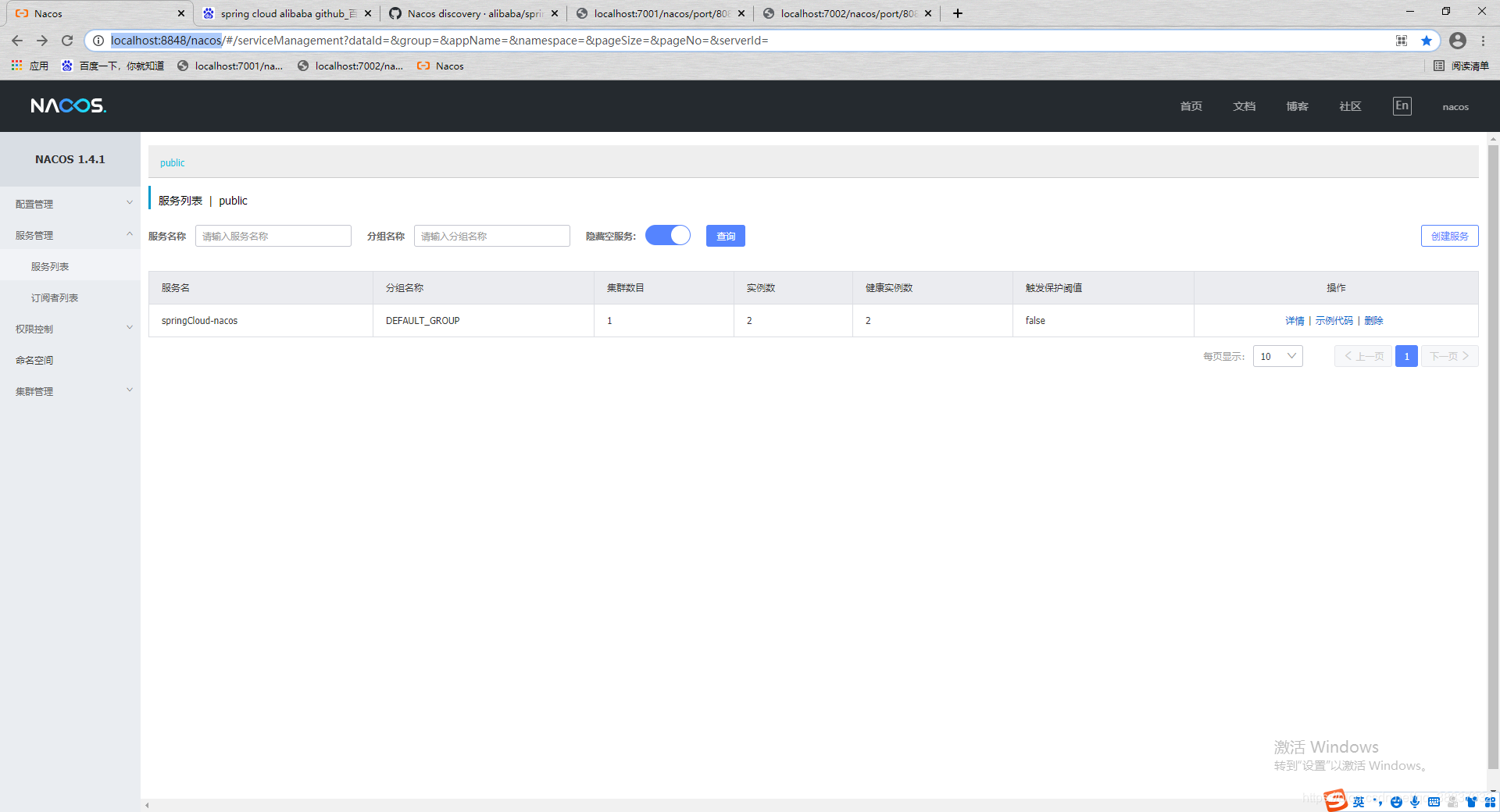Image resolution: width=1500 pixels, height=812 pixels.
Task: Collapse the 服务管理 sidebar menu
Action: 70,235
